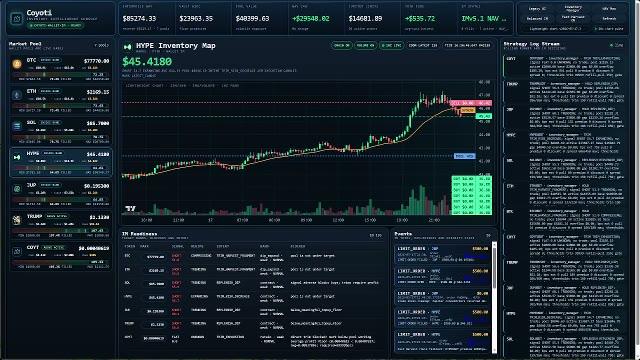Open the TRUMP card showing $3.1220
640x360 pixels.
[x=61, y=225]
